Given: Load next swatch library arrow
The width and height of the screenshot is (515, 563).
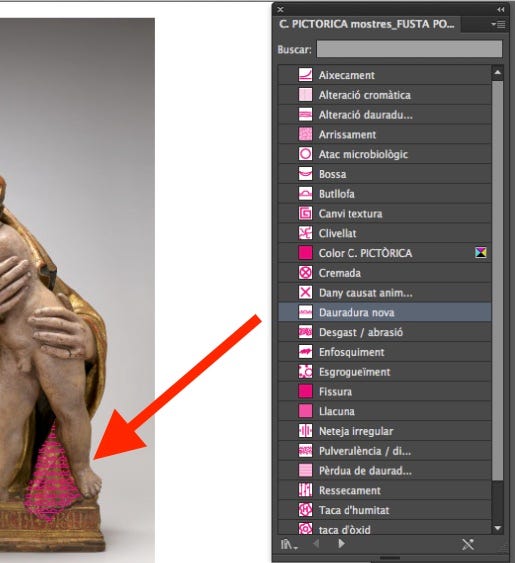Looking at the screenshot, I should (341, 544).
